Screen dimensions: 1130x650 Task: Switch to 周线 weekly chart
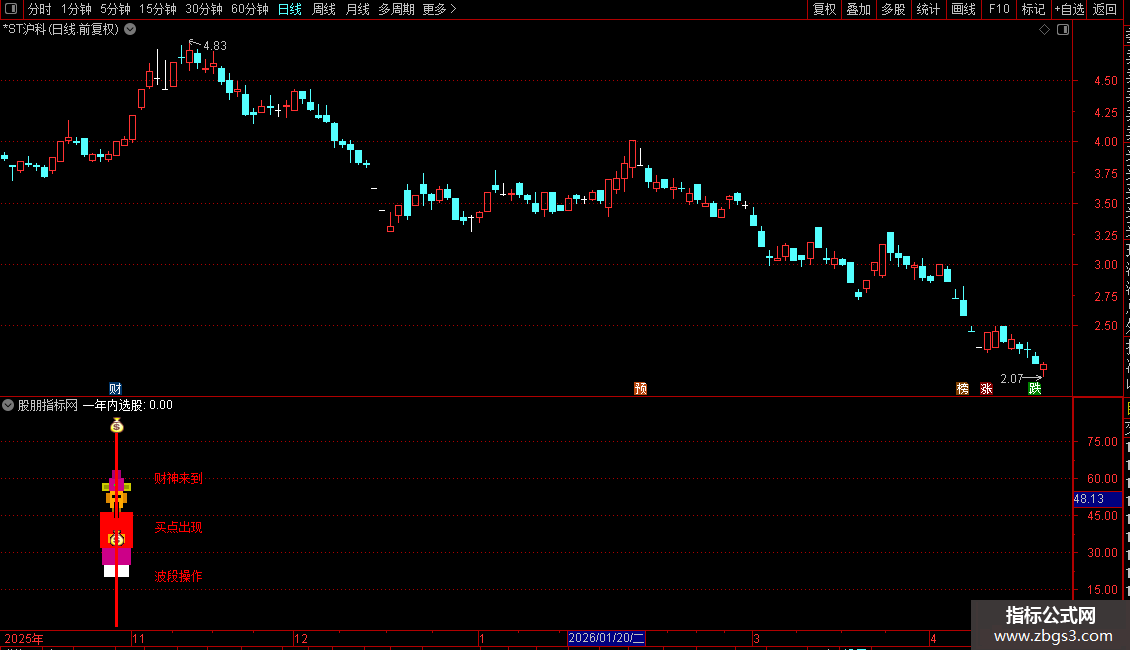(324, 9)
